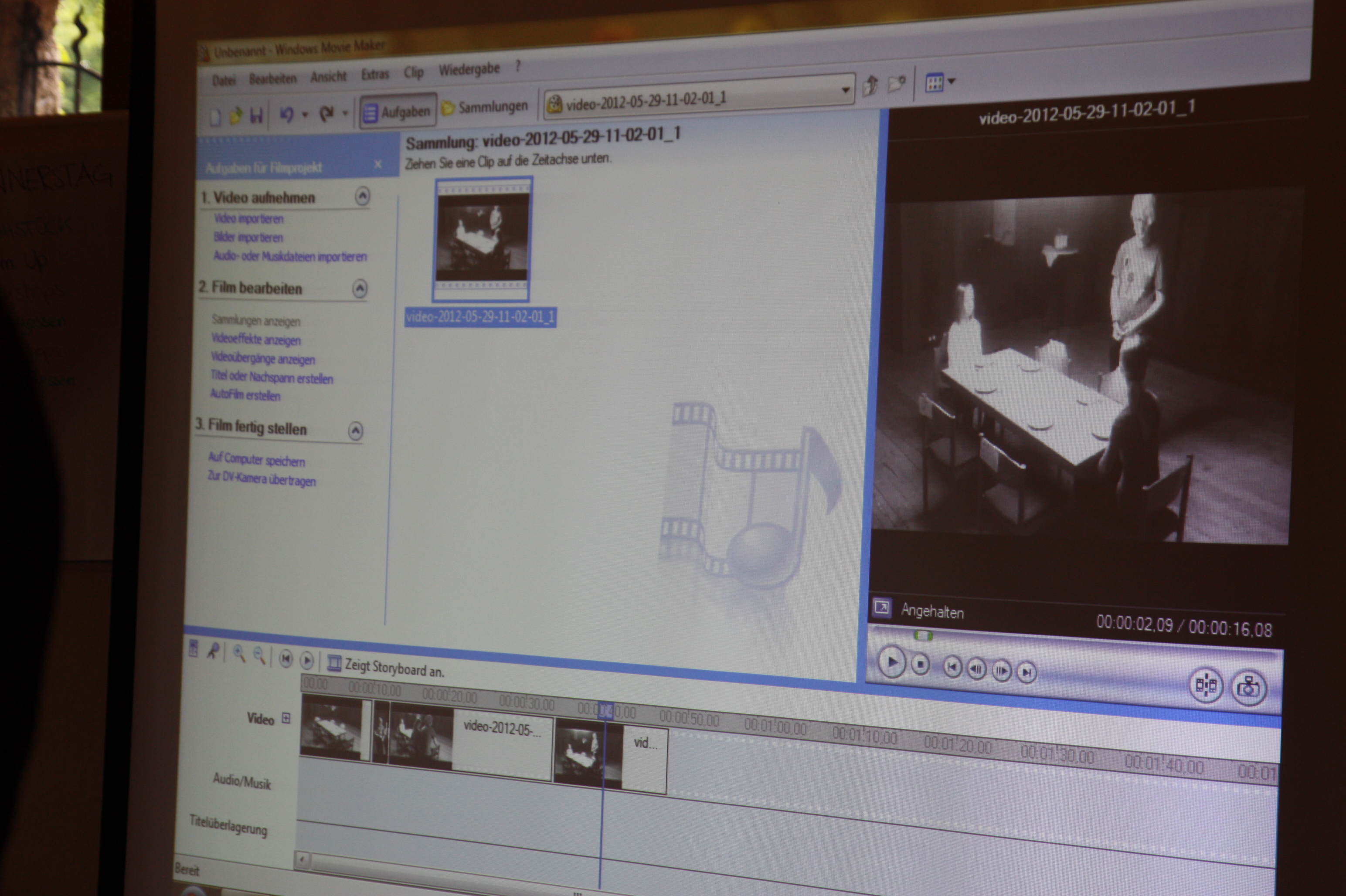
Task: Open the Clip menu
Action: point(414,73)
